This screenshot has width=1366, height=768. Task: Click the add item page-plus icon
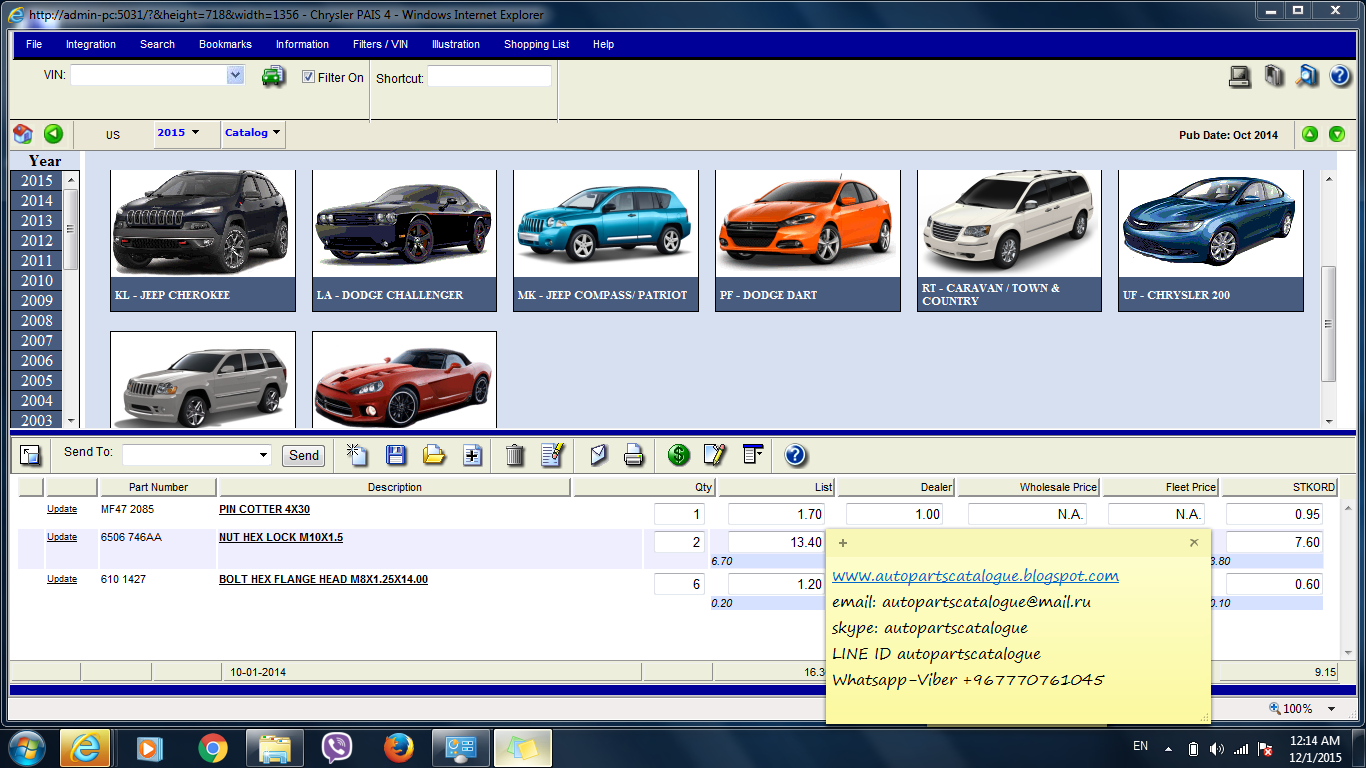tap(473, 455)
